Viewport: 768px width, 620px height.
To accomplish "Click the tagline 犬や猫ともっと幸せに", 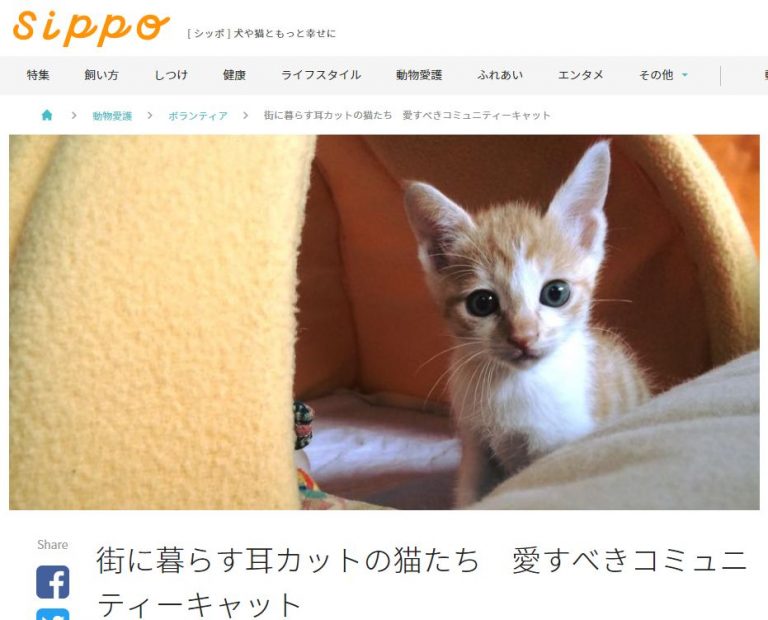I will pyautogui.click(x=285, y=33).
